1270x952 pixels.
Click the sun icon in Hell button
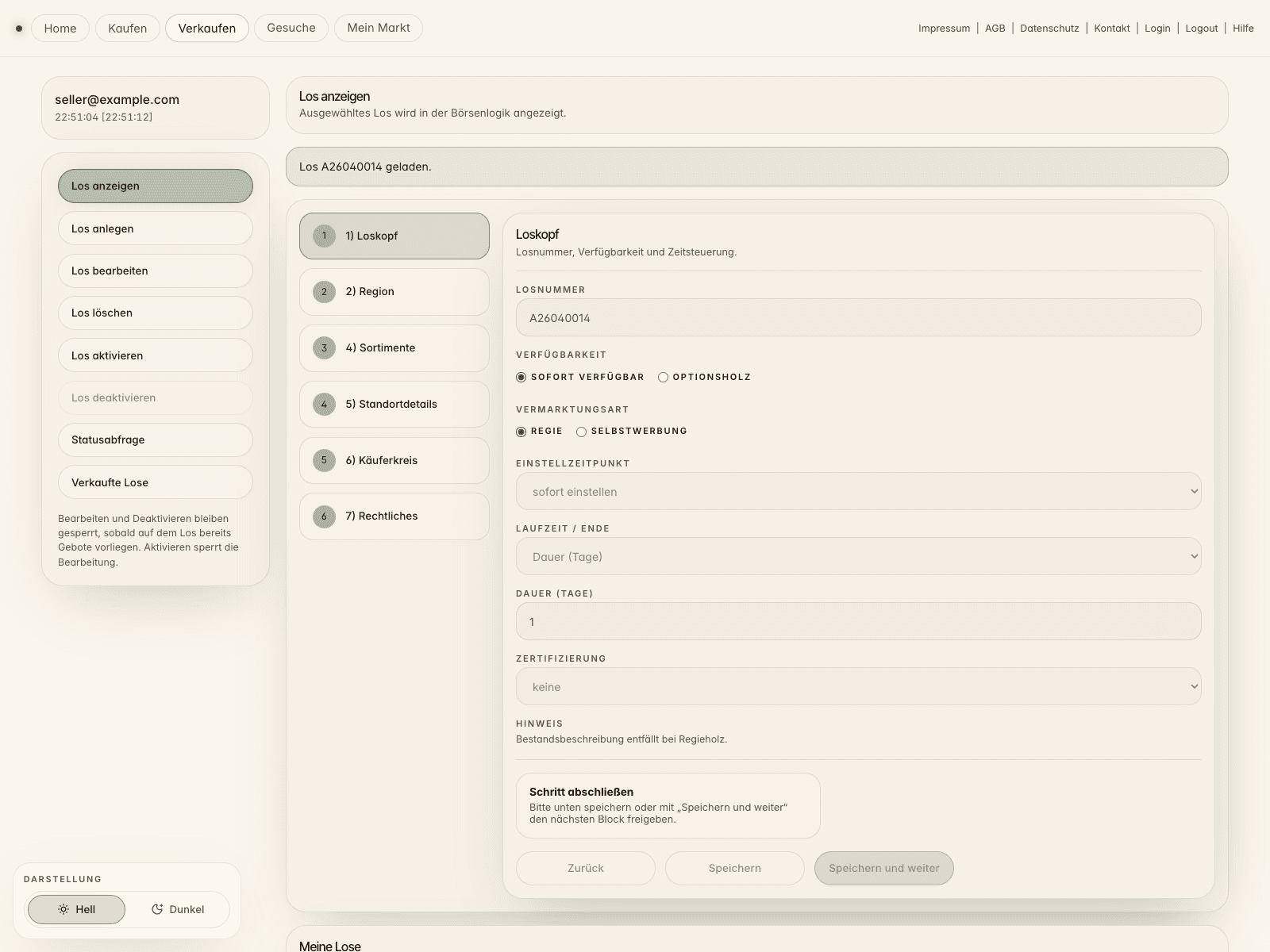[63, 909]
